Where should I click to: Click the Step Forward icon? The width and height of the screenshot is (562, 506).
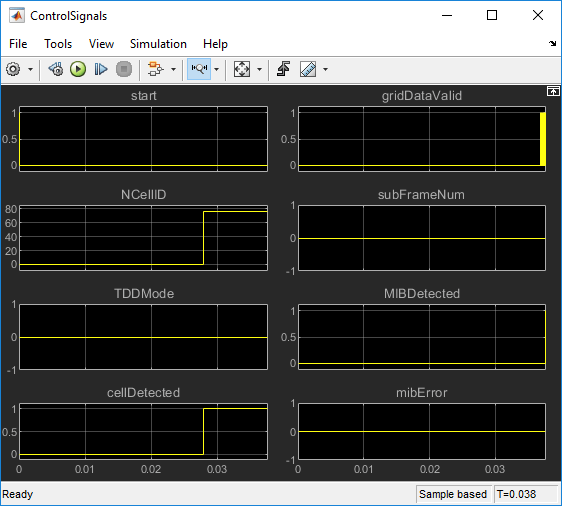click(x=101, y=69)
